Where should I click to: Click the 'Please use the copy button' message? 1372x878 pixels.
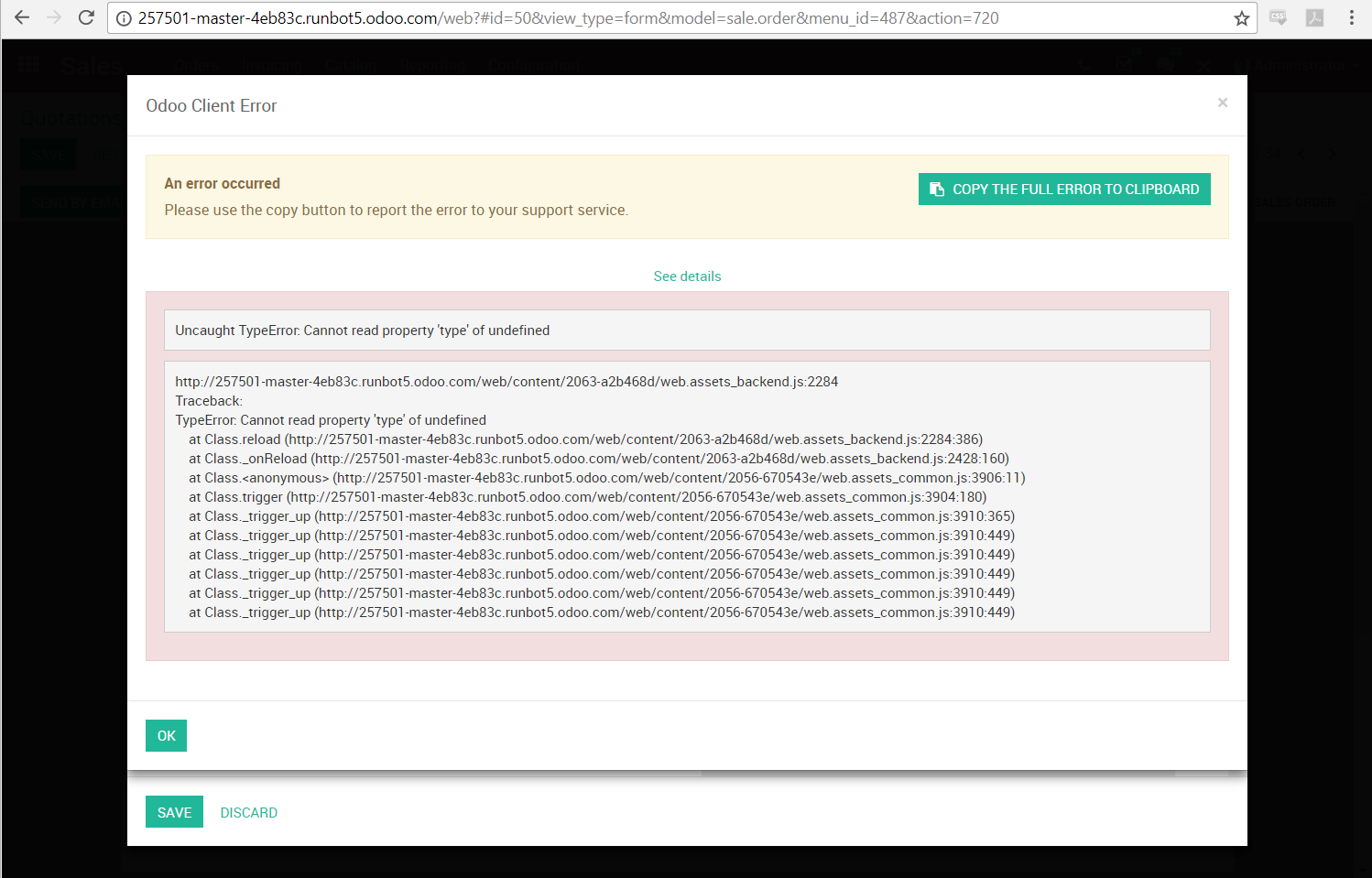click(397, 211)
